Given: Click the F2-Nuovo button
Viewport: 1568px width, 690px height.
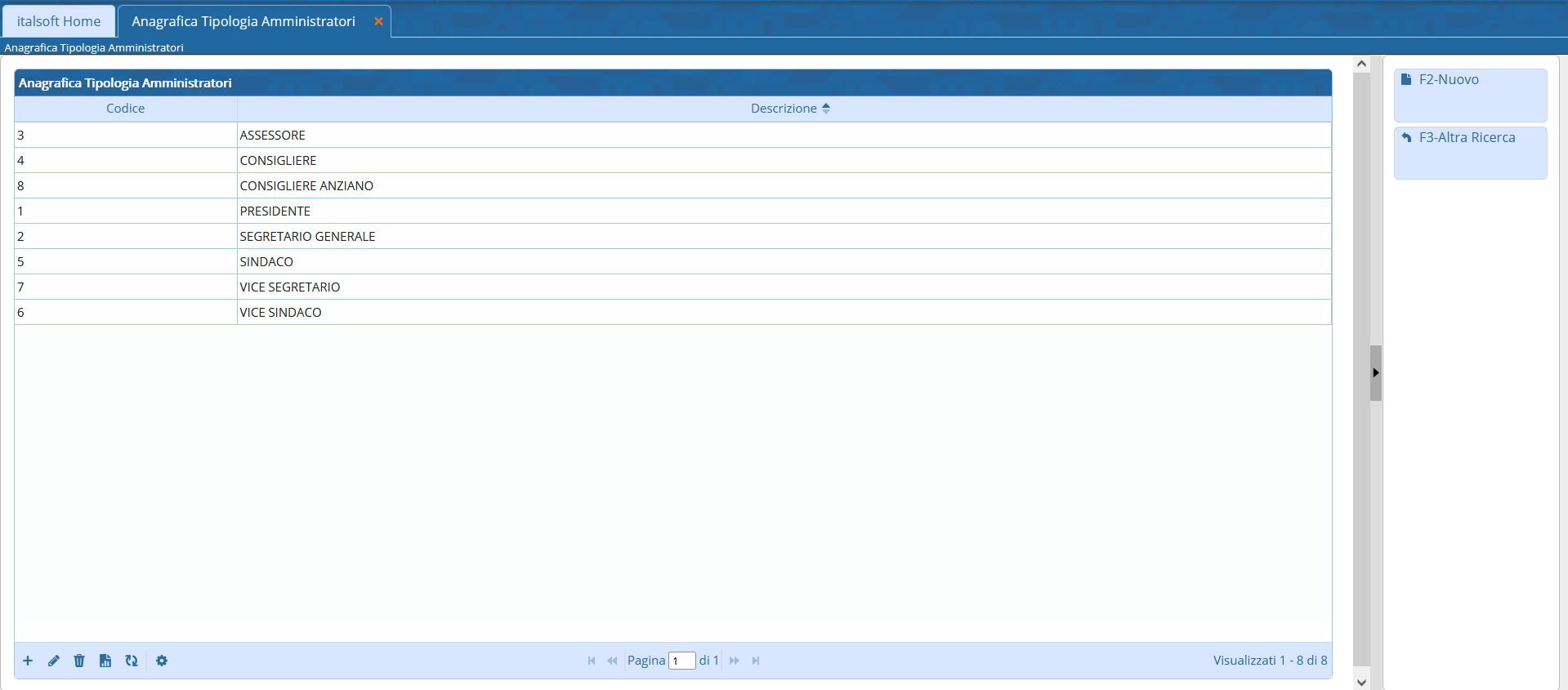Looking at the screenshot, I should pyautogui.click(x=1469, y=94).
